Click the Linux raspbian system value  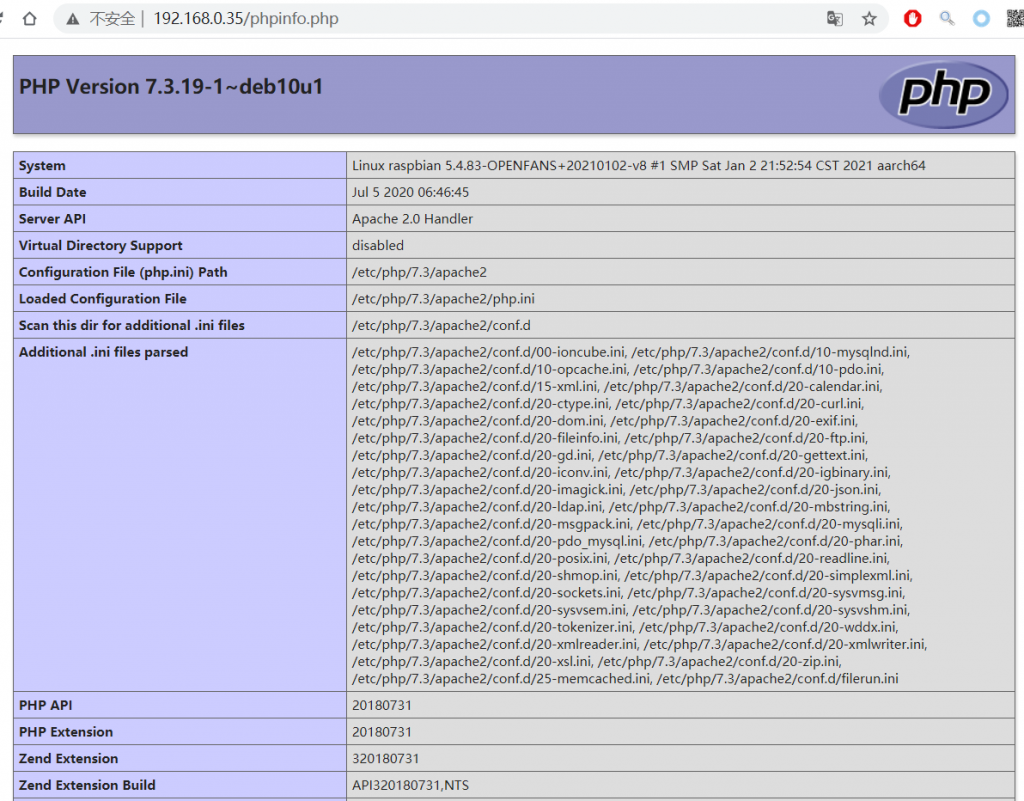(x=639, y=166)
